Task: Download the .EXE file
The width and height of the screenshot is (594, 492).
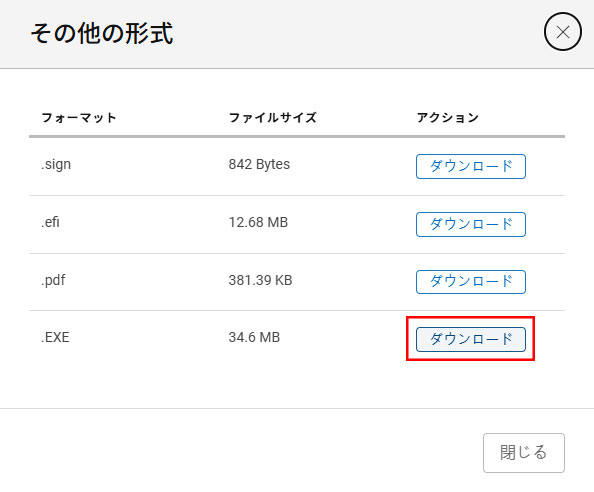Action: [471, 339]
